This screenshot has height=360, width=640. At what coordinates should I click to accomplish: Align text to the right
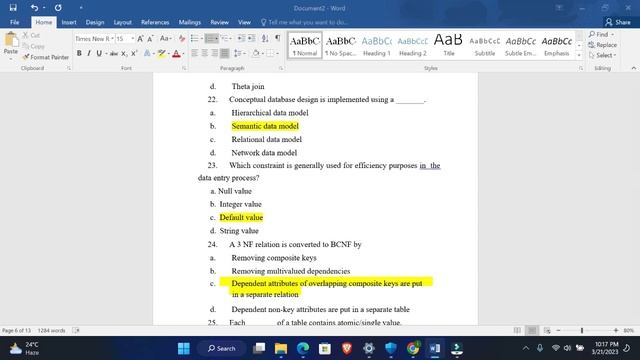214,53
